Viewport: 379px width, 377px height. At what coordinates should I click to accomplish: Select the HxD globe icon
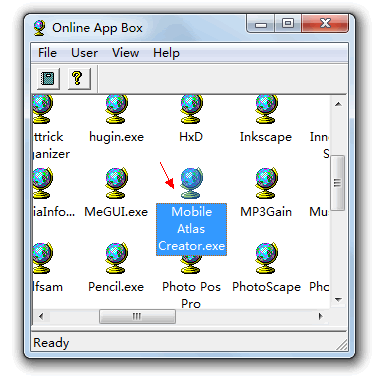coord(191,109)
